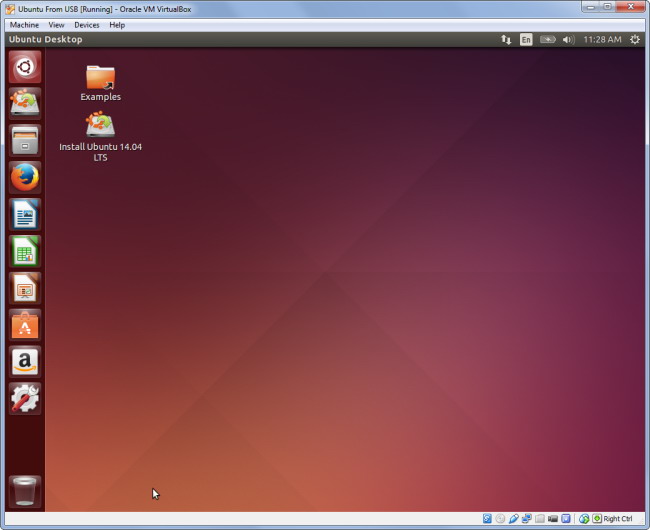Open the Examples folder on desktop

[x=100, y=79]
